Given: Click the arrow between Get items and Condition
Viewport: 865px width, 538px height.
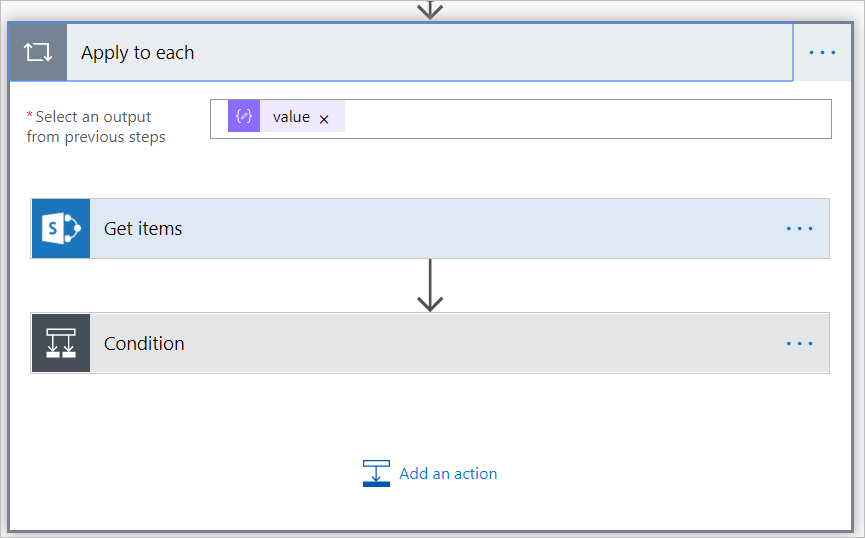Looking at the screenshot, I should tap(430, 286).
